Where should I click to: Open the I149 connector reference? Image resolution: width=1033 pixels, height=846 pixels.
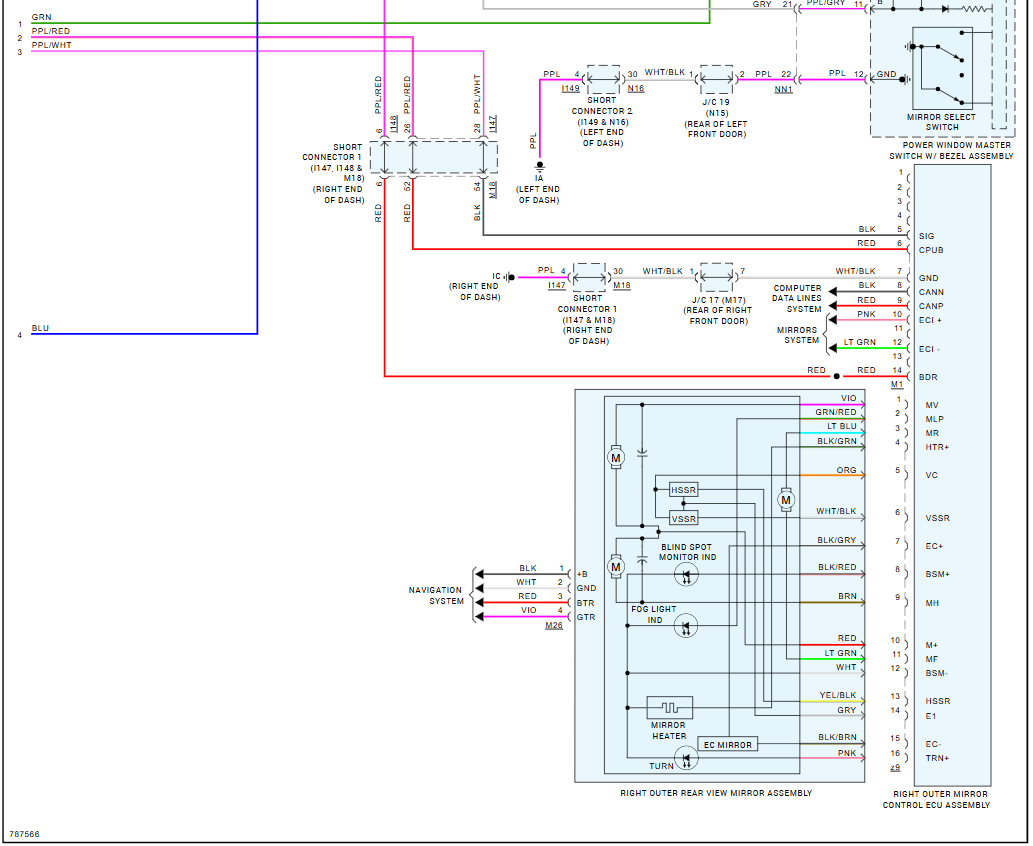pyautogui.click(x=570, y=89)
